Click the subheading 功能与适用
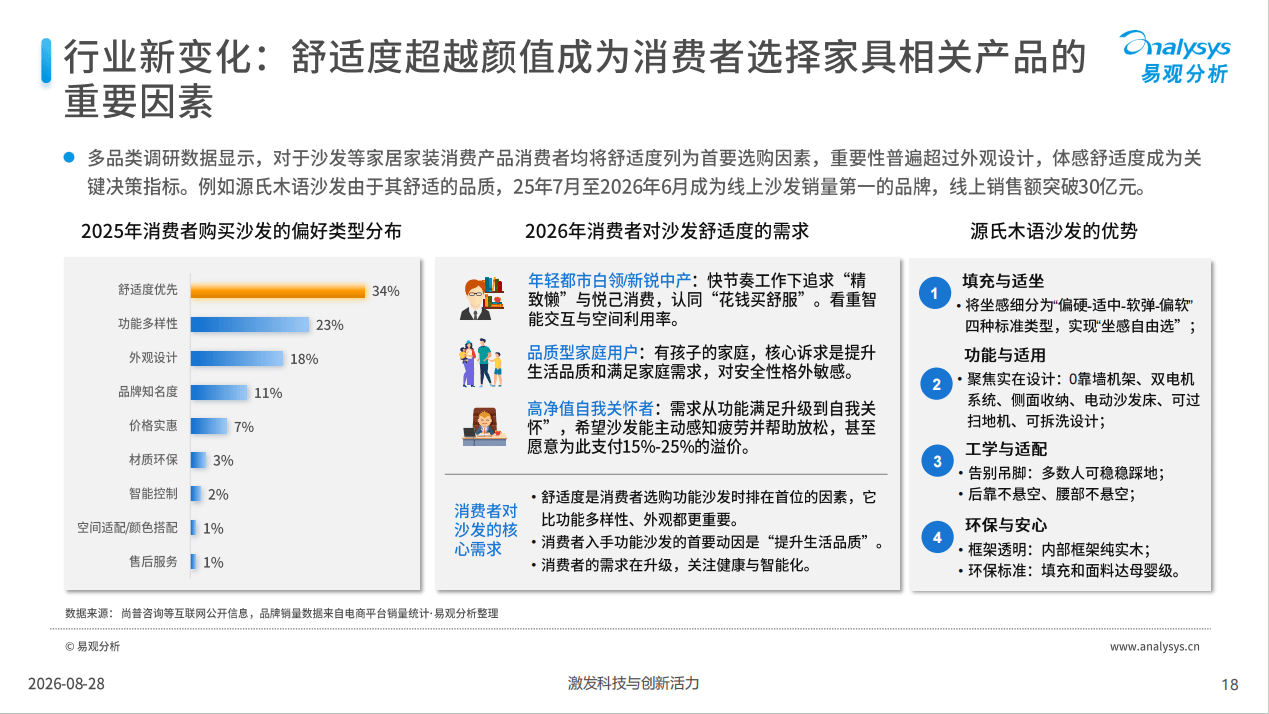This screenshot has width=1269, height=714. pyautogui.click(x=1005, y=355)
